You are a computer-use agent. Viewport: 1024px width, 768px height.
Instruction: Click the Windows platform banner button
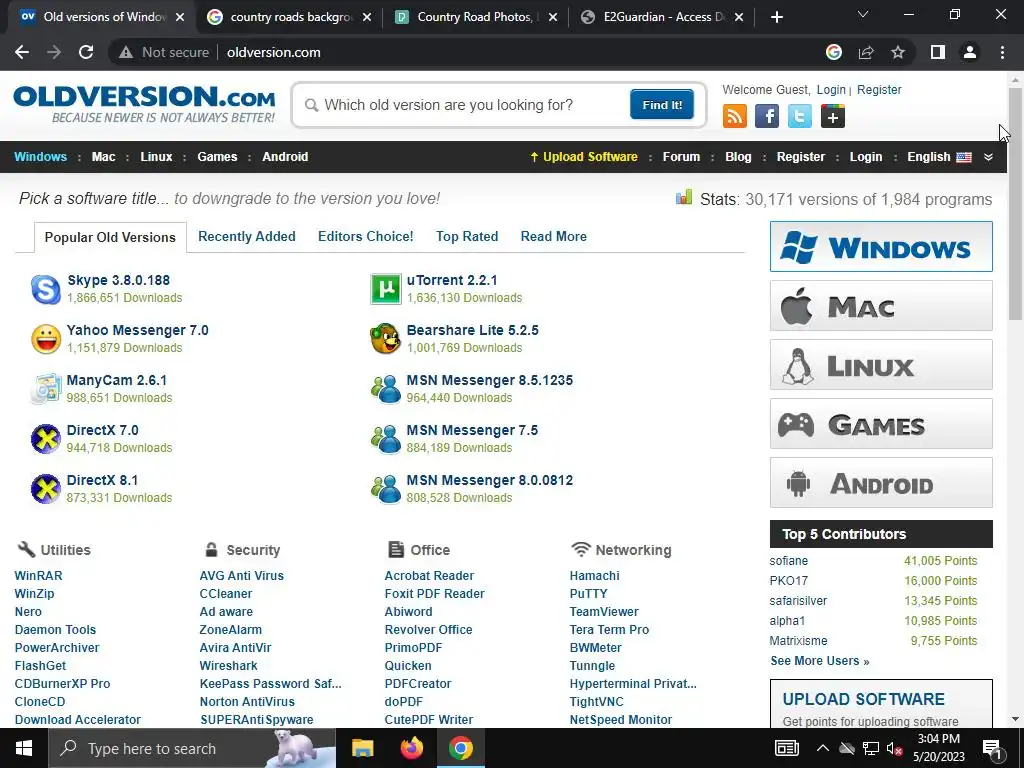[x=881, y=247]
